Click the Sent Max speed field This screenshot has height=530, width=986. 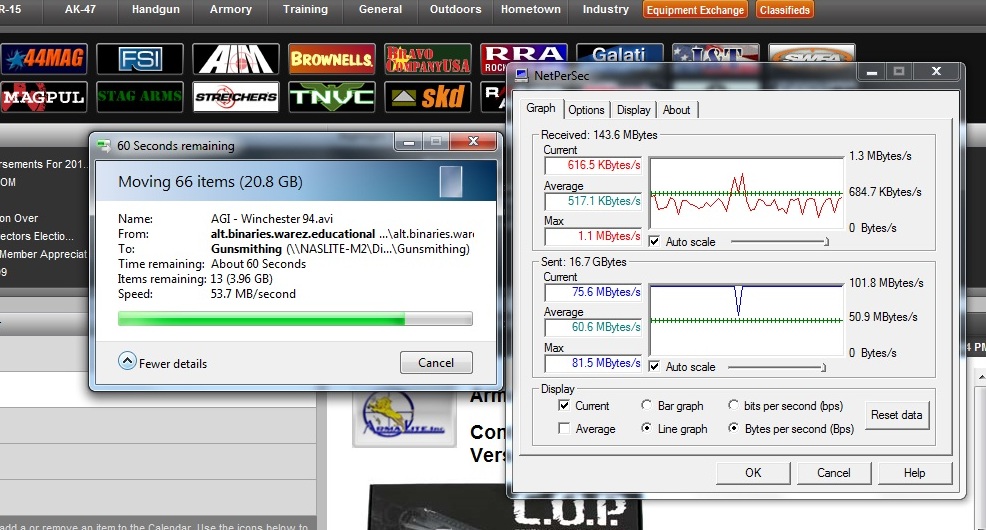coord(593,363)
